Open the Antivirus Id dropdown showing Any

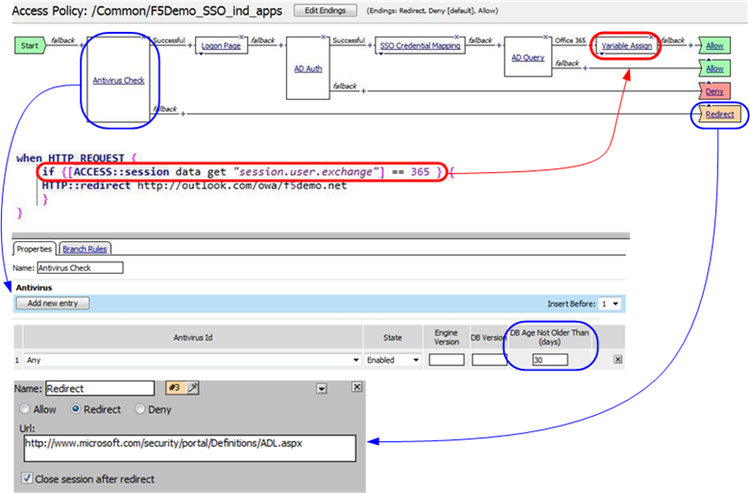pyautogui.click(x=192, y=360)
